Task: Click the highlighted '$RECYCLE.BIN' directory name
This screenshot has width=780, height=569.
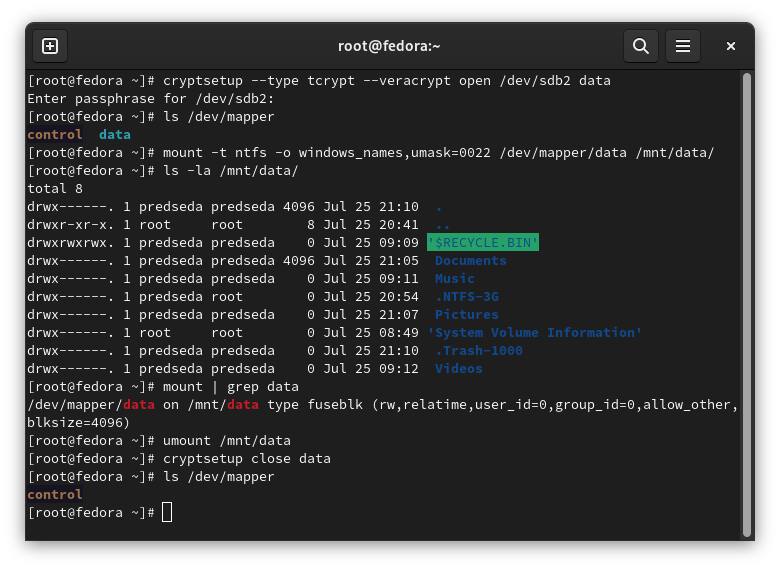Action: [483, 242]
